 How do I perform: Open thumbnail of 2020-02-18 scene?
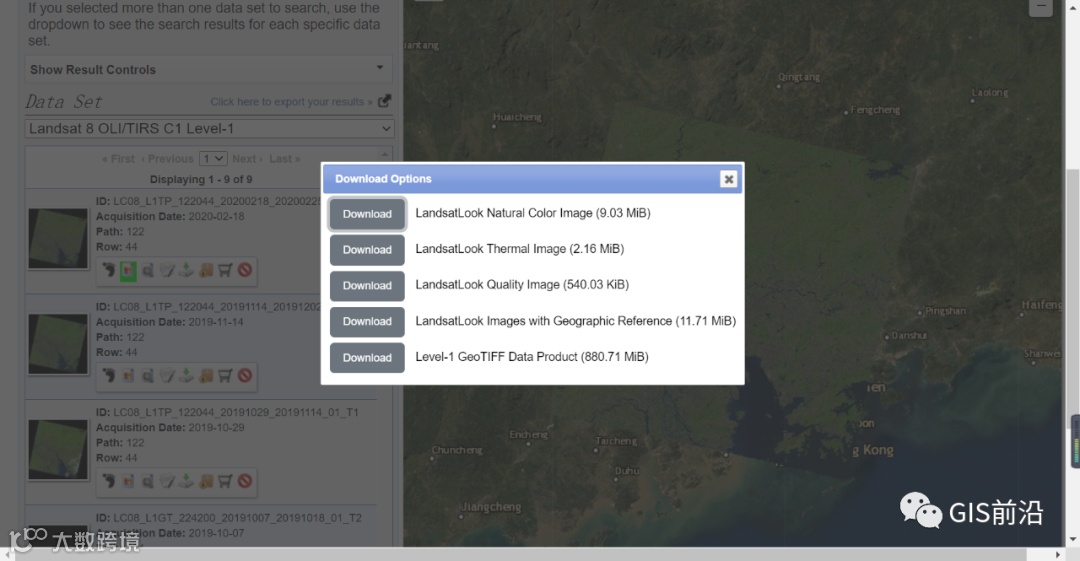59,238
